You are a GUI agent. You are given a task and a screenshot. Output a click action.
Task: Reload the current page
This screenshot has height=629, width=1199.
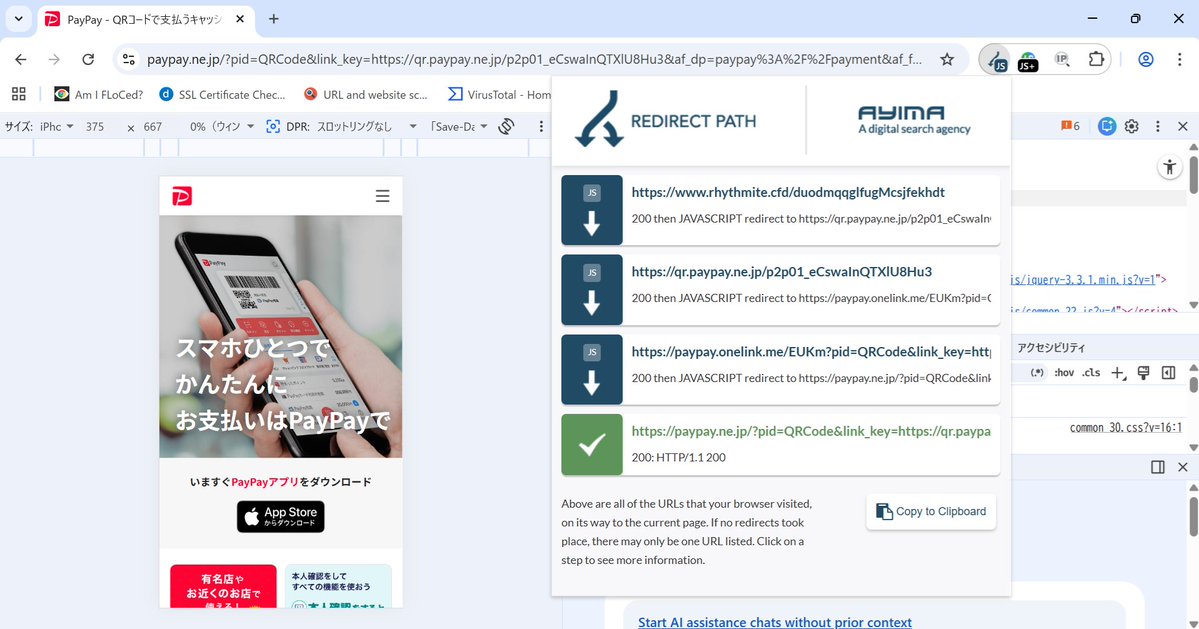click(x=88, y=59)
